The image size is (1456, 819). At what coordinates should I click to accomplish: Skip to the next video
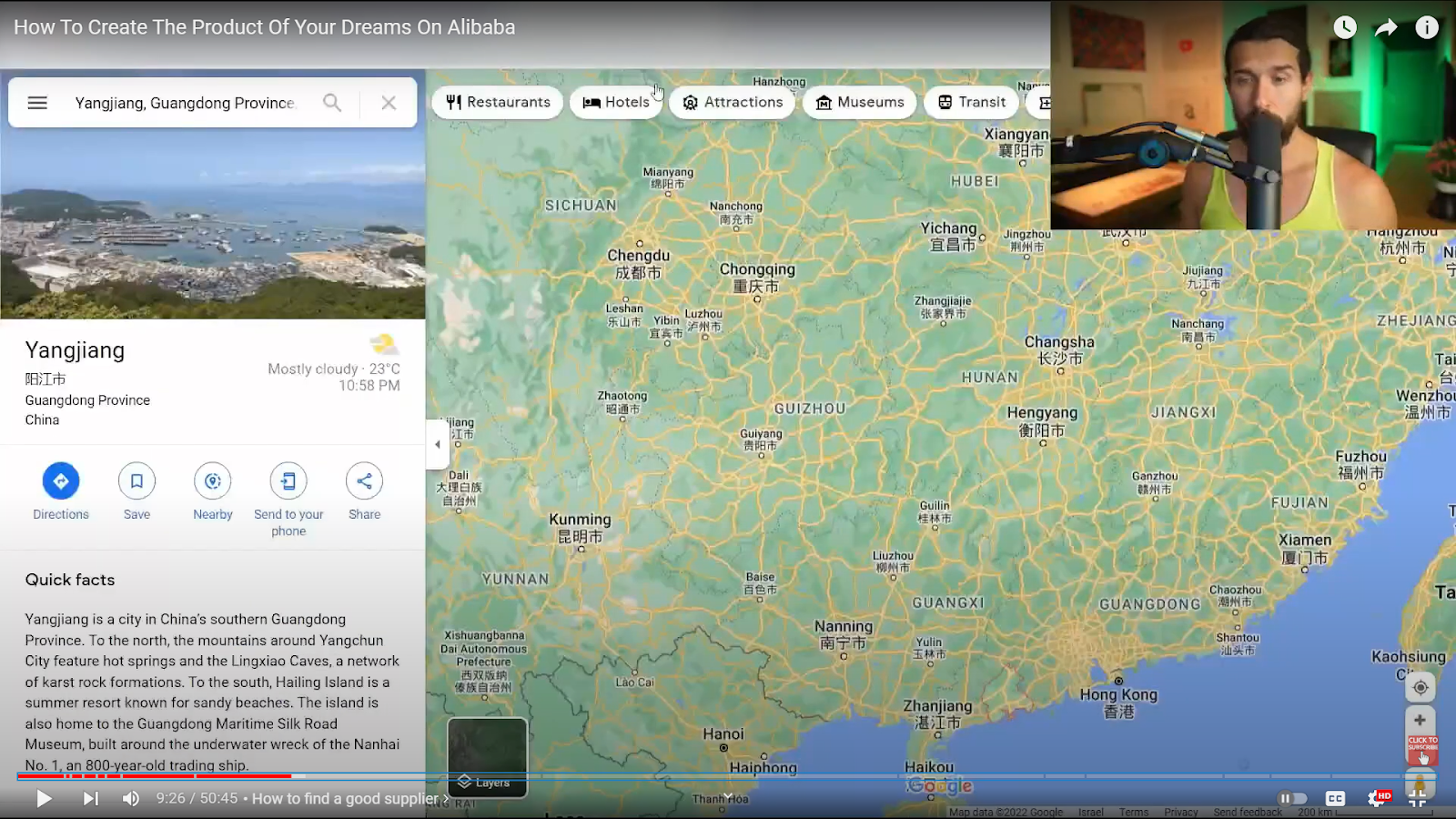[90, 799]
